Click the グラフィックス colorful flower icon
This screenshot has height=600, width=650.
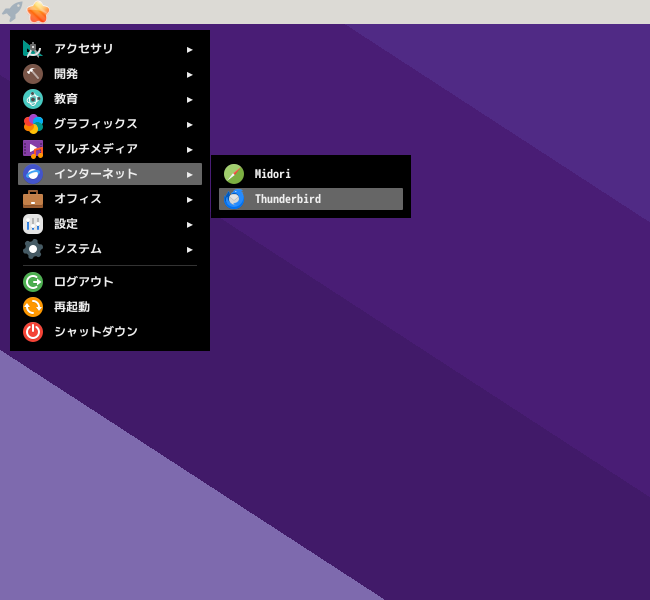[33, 124]
